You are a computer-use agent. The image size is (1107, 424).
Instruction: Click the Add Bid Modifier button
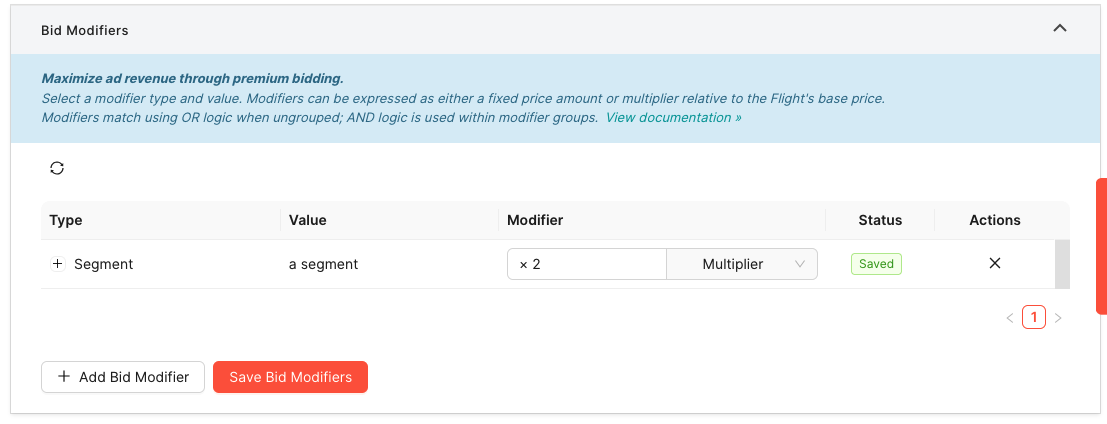click(x=123, y=377)
